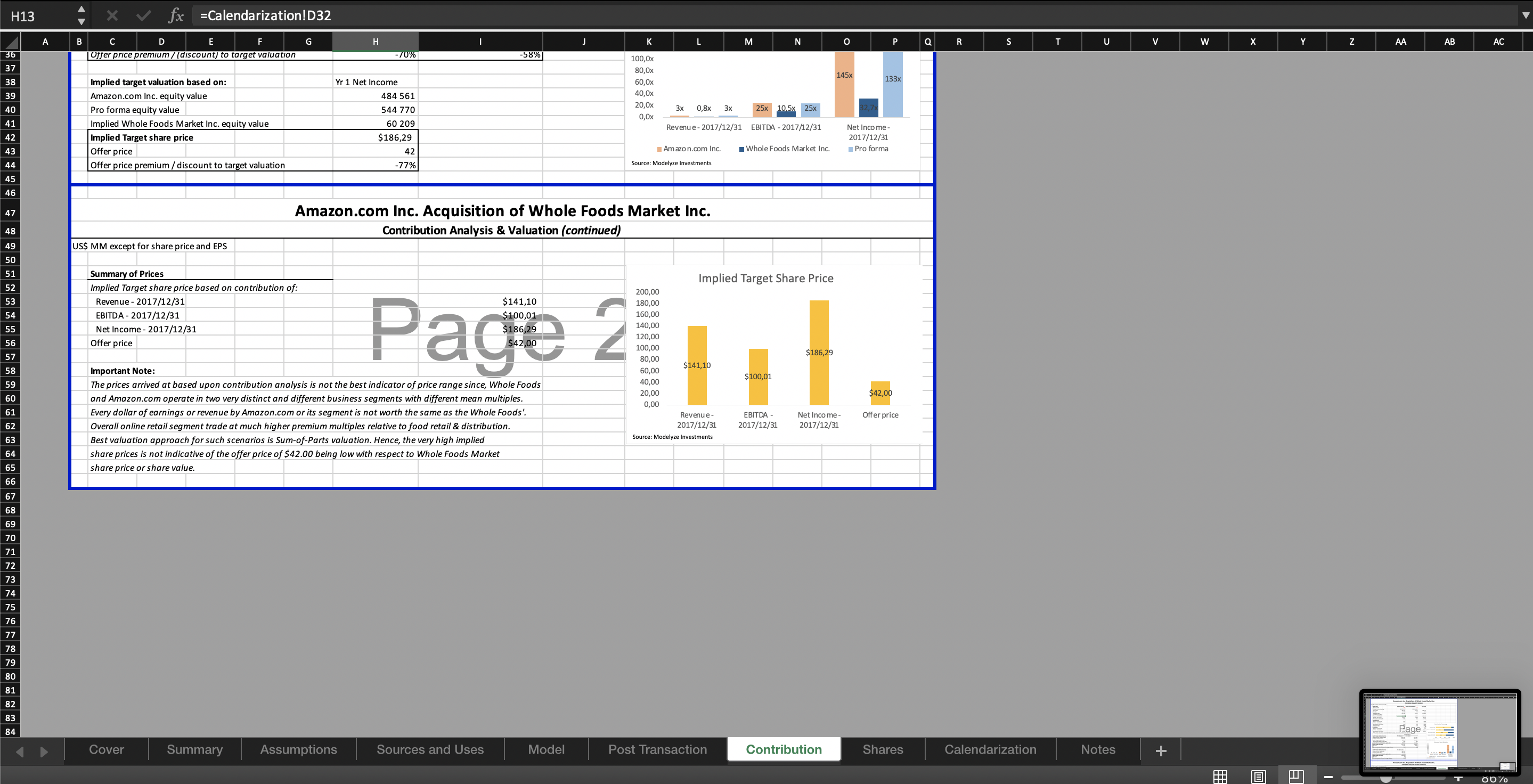Select the Amazon.com Inc. Acquisition title cell
Viewport: 1533px width, 784px height.
coord(502,210)
